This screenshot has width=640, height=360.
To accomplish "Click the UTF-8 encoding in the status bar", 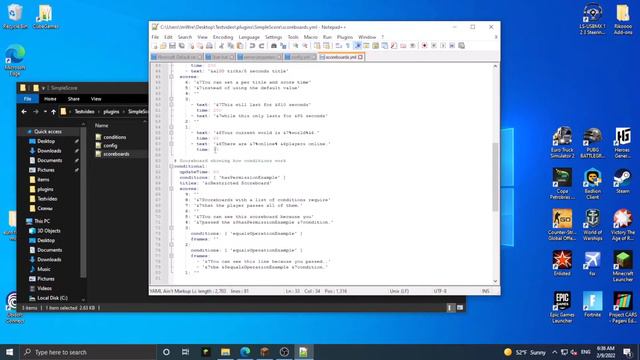I will click(x=440, y=291).
